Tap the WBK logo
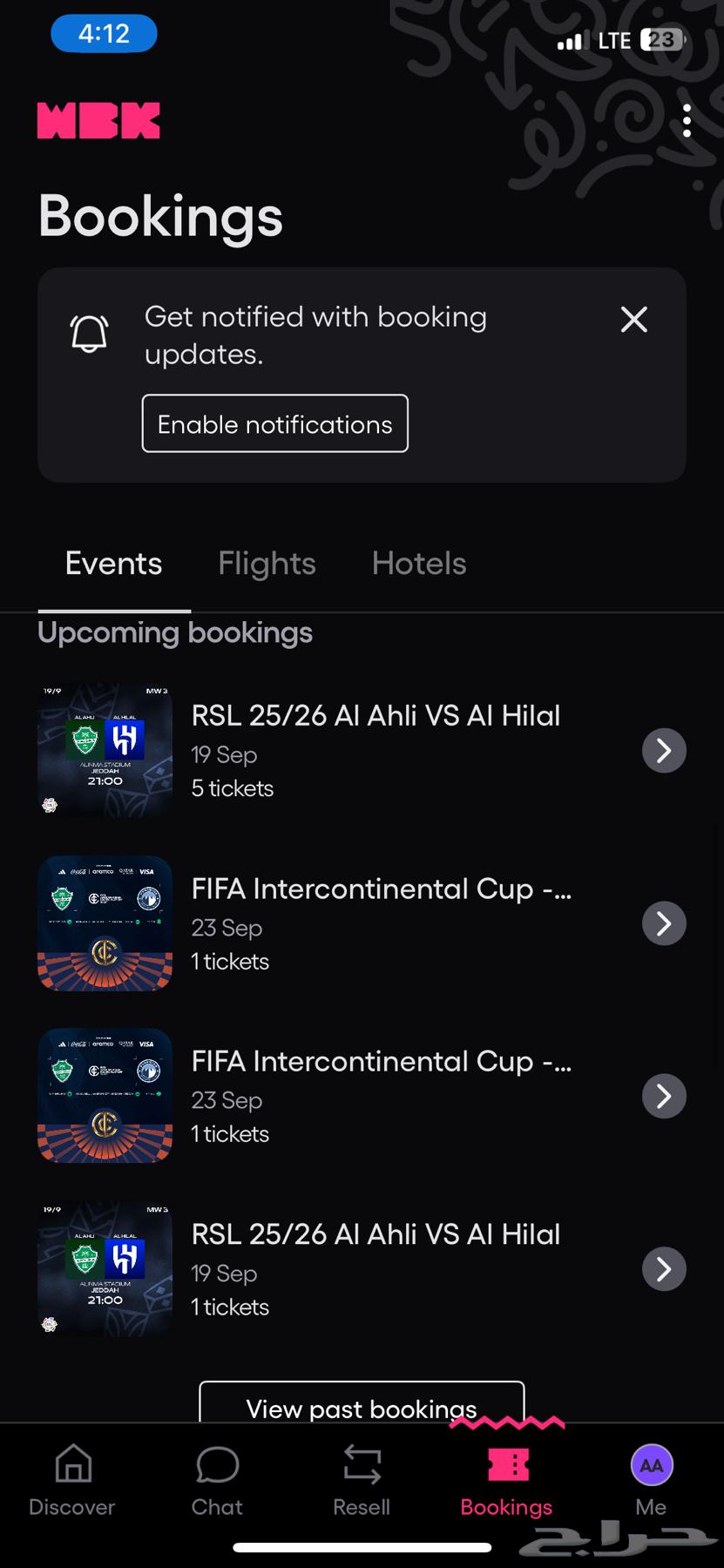The height and width of the screenshot is (1568, 724). click(x=98, y=121)
